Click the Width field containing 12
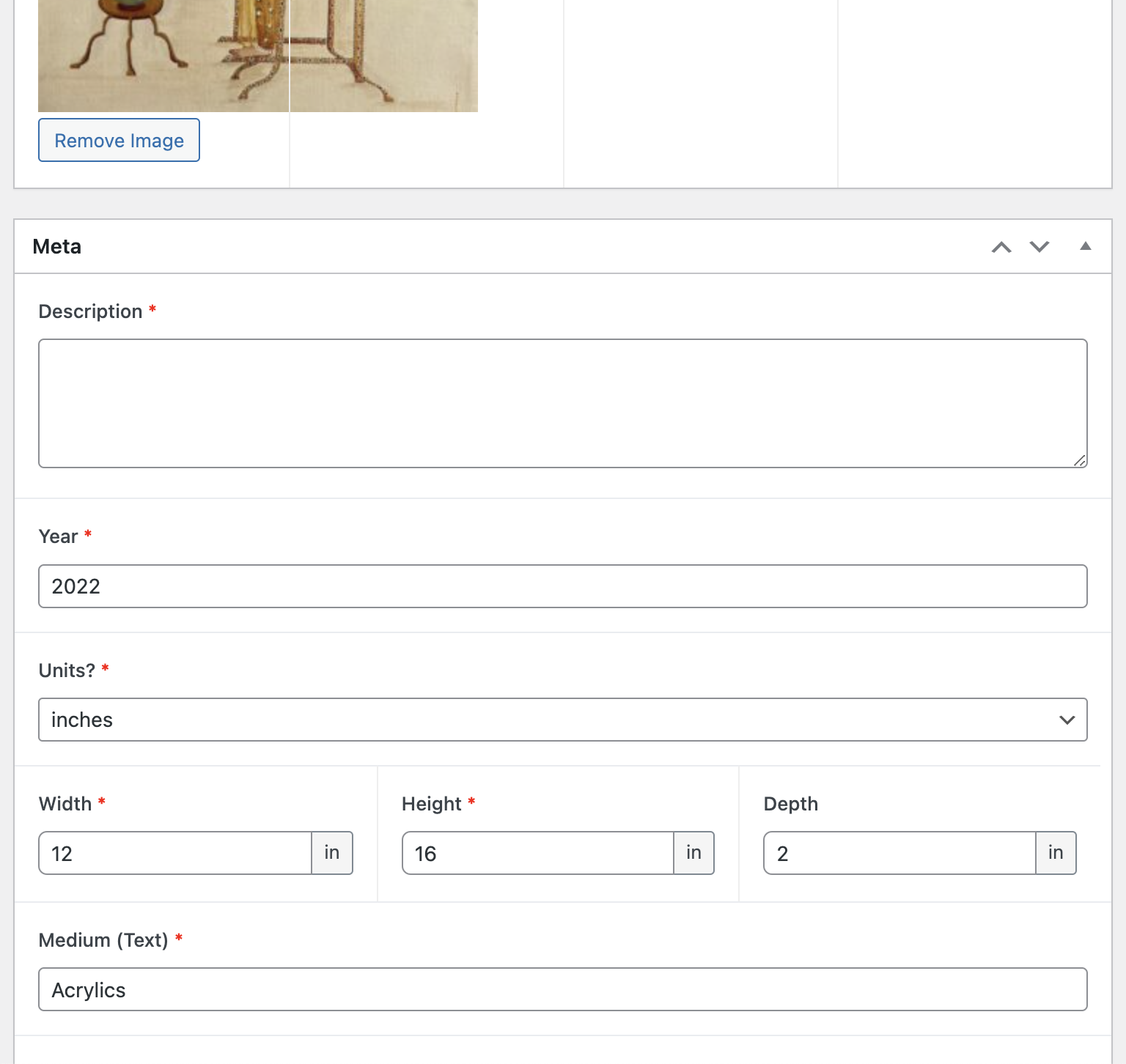This screenshot has height=1064, width=1126. point(175,853)
